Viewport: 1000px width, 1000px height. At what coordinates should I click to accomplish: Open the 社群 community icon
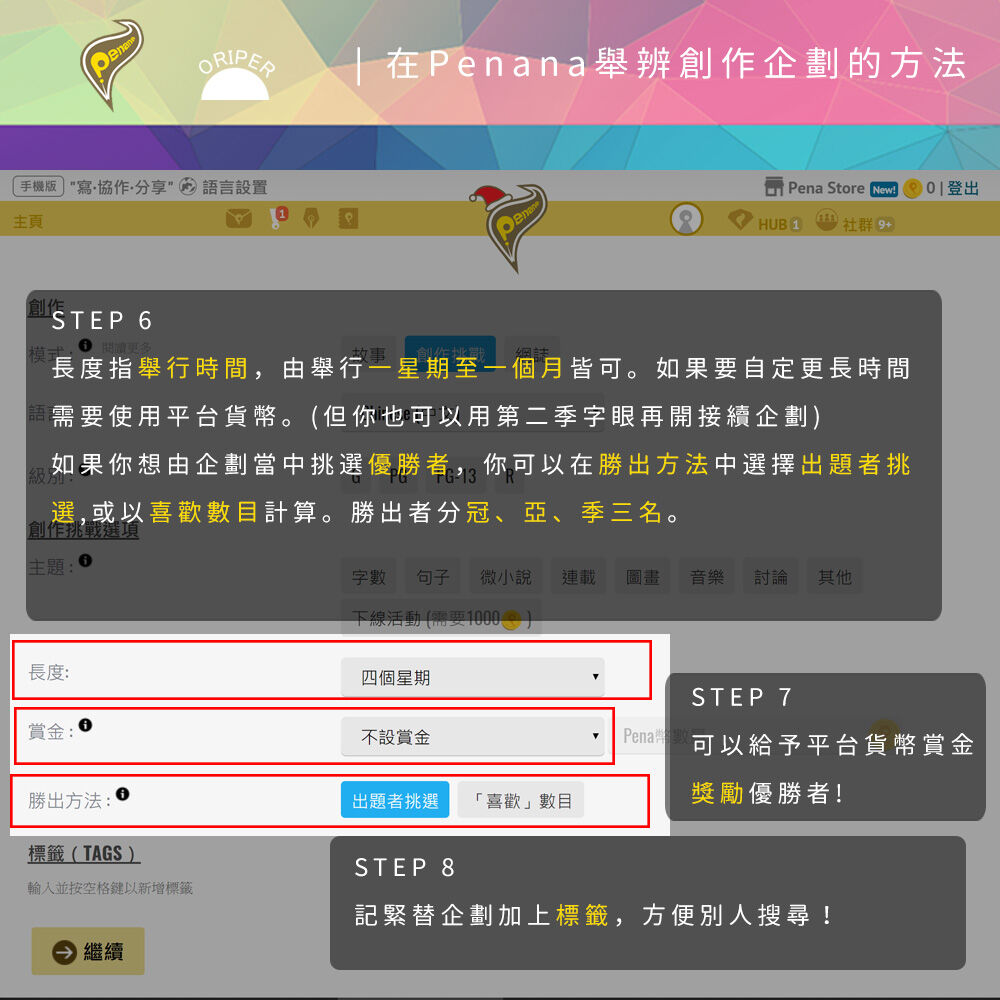click(x=827, y=221)
